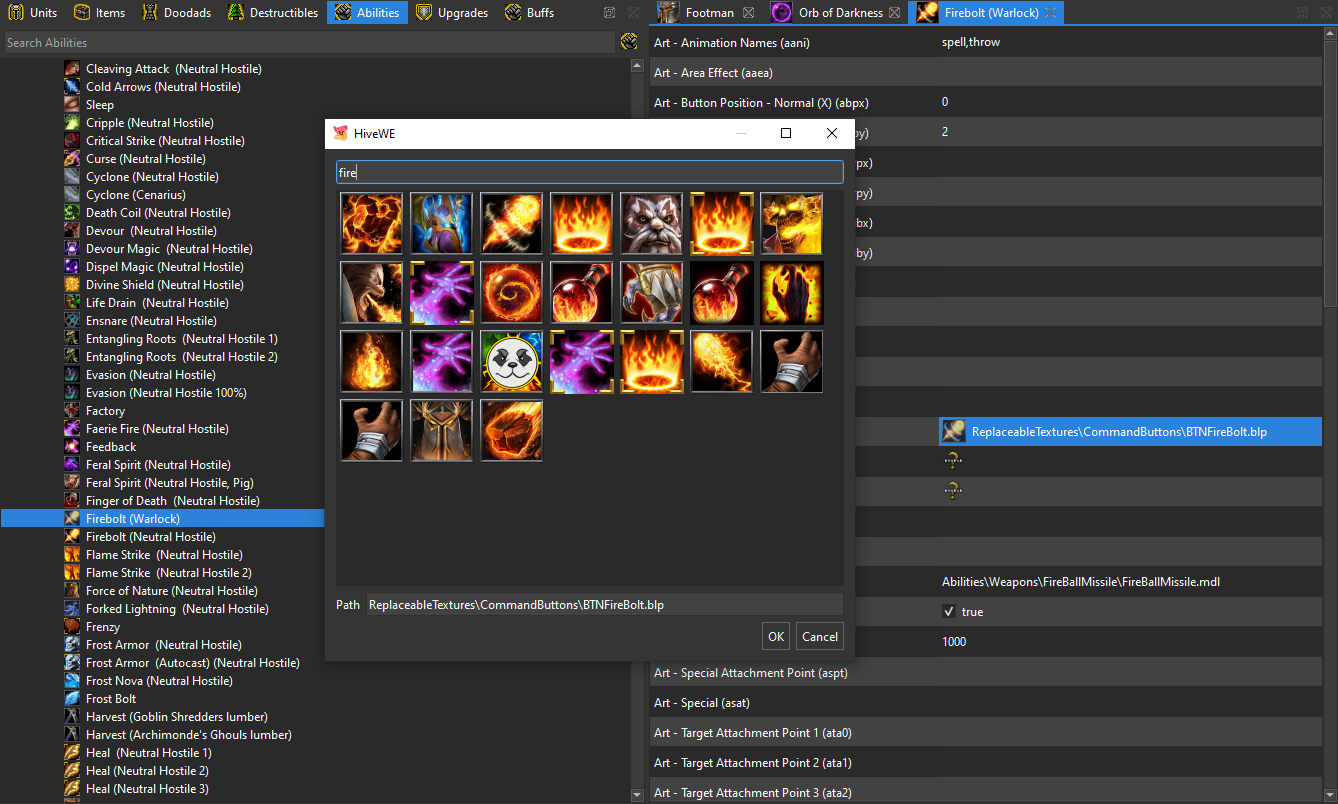Click the gold fist filter icon beside search

629,42
